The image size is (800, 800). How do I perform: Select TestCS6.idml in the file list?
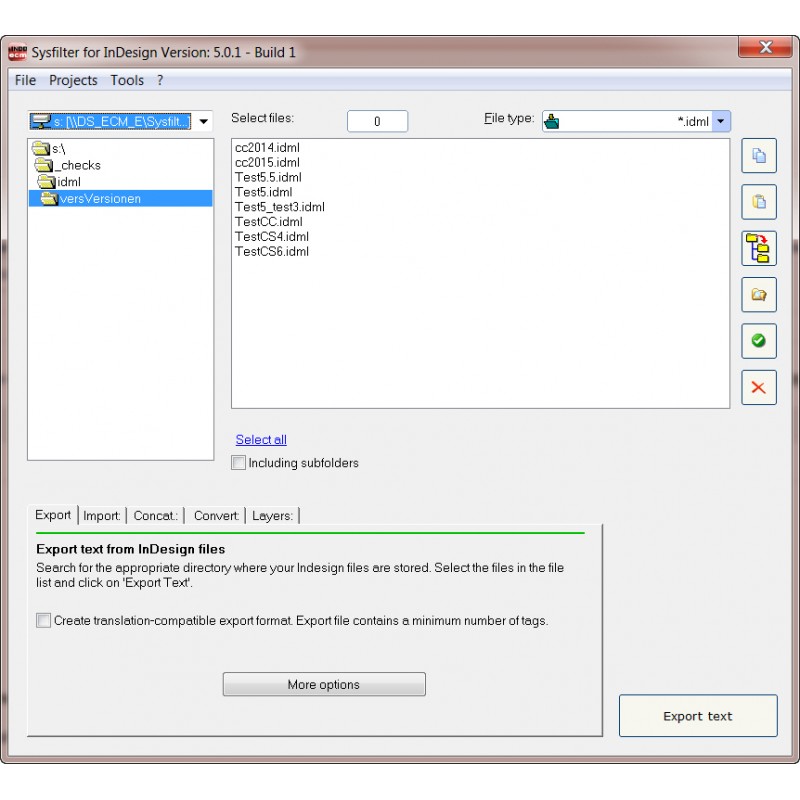click(272, 251)
